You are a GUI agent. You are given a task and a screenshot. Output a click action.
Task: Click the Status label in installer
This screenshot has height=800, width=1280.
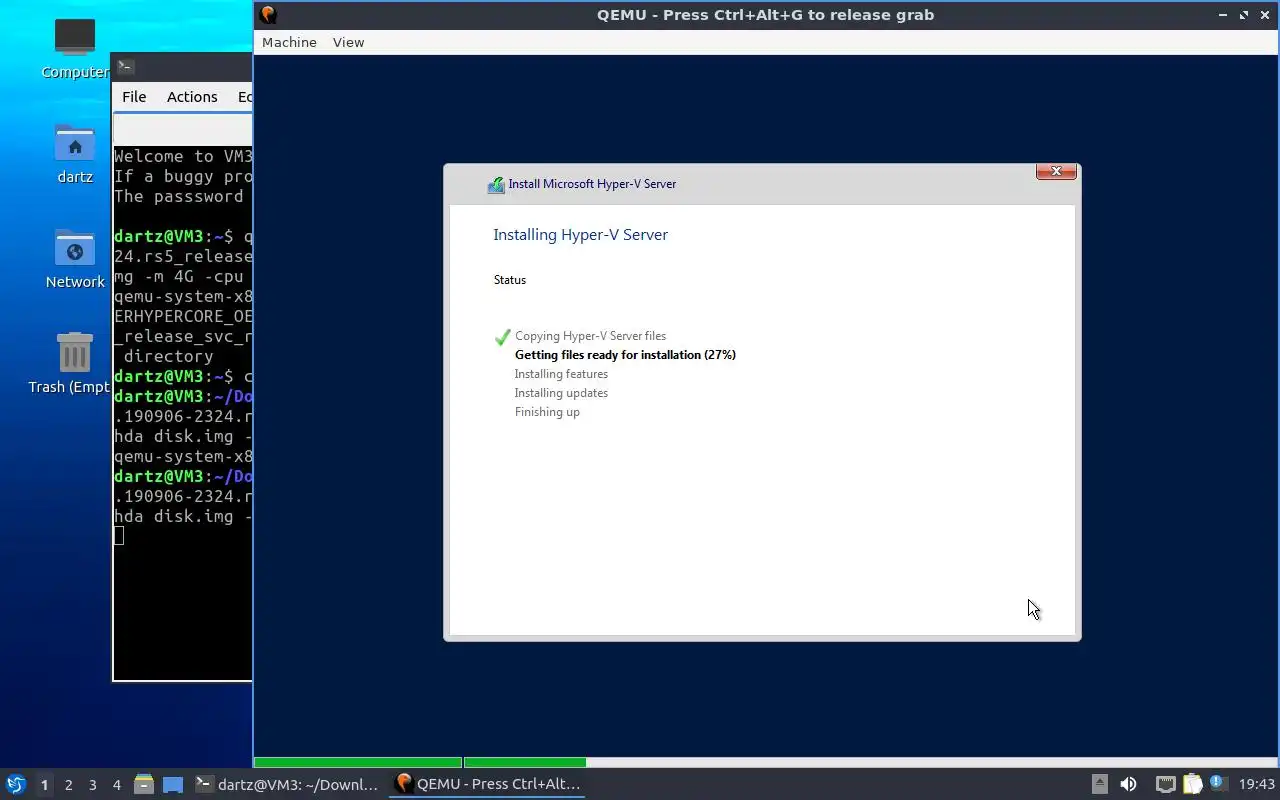(509, 280)
